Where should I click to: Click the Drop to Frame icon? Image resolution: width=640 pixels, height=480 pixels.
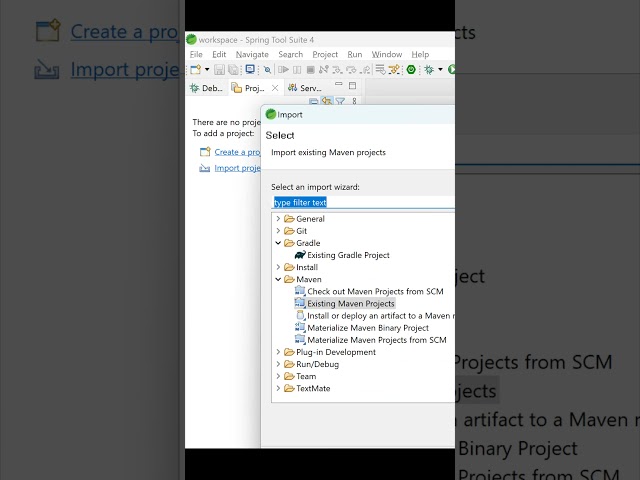click(x=380, y=69)
